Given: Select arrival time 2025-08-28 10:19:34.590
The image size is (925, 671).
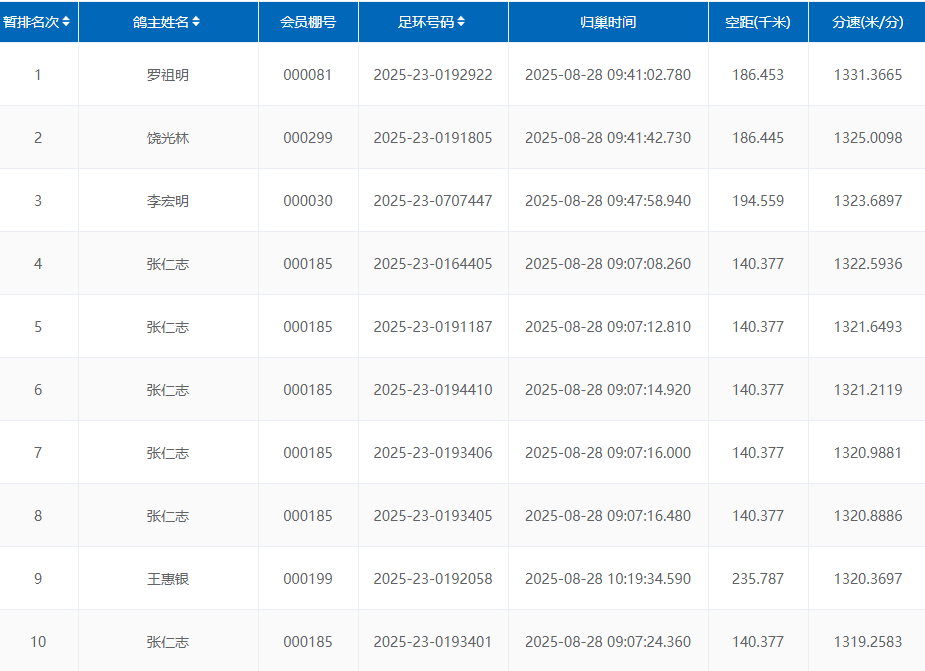Looking at the screenshot, I should (608, 579).
